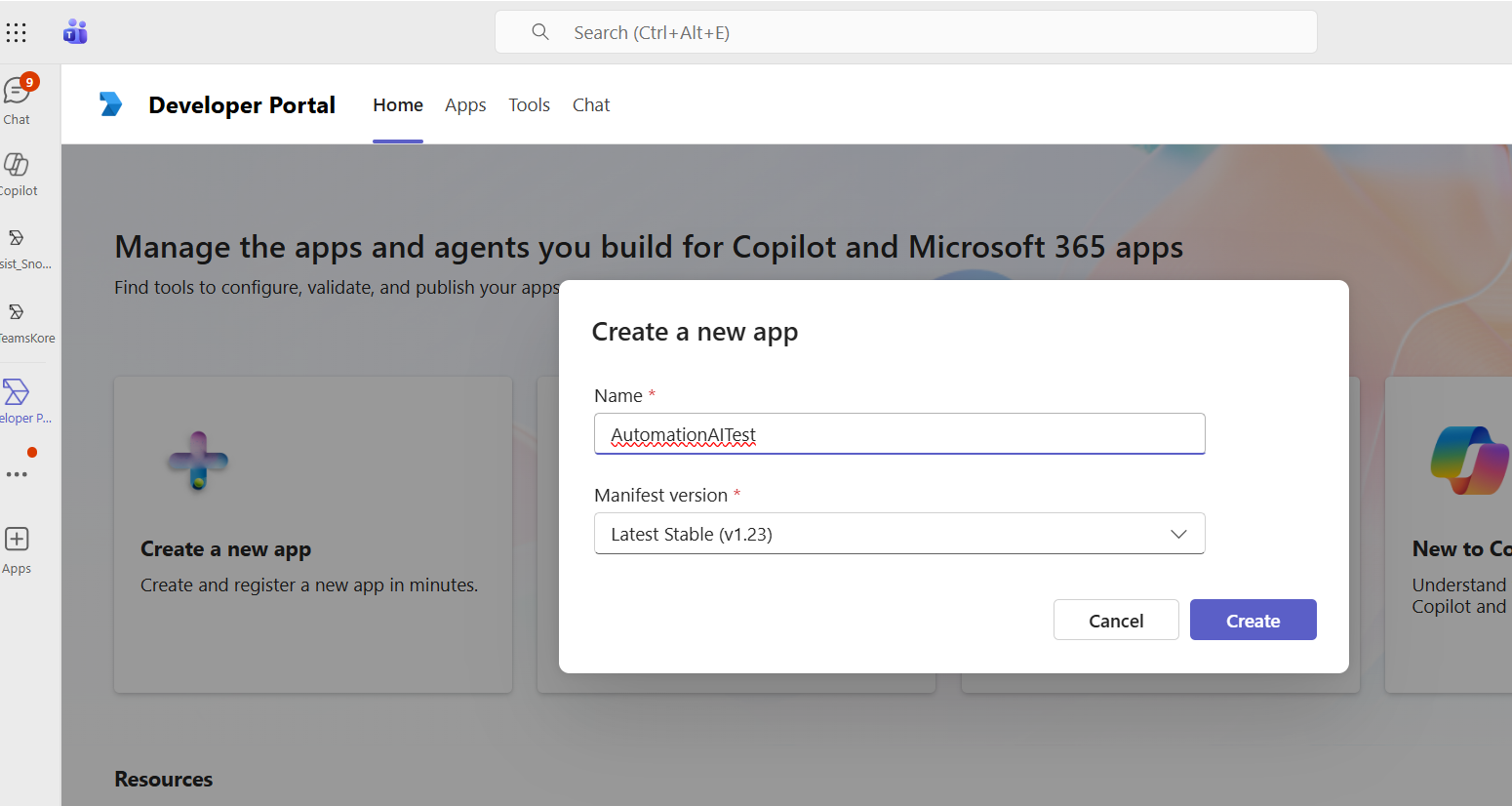The width and height of the screenshot is (1512, 806).
Task: Open the Tools tab
Action: pyautogui.click(x=529, y=105)
